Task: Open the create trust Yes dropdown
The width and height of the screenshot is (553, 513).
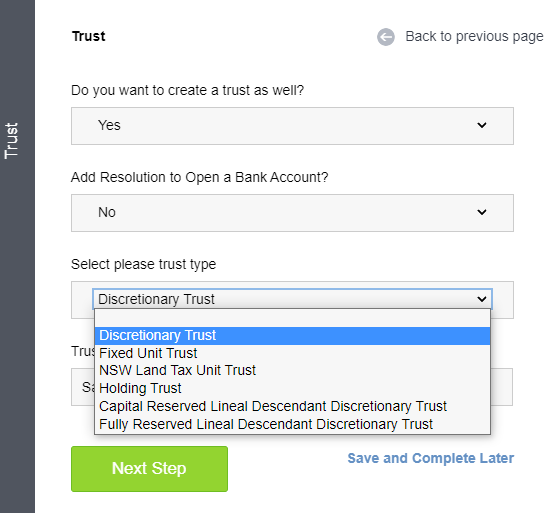Action: click(292, 126)
